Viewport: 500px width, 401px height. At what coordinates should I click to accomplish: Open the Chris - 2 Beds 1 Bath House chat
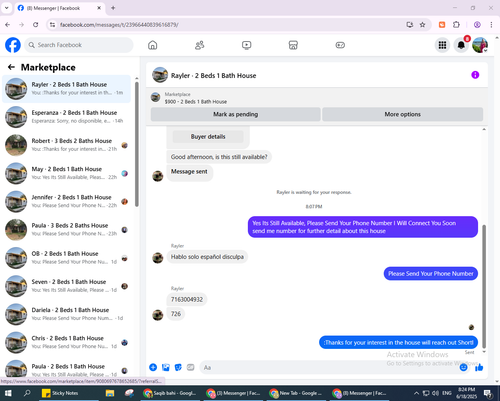(66, 342)
